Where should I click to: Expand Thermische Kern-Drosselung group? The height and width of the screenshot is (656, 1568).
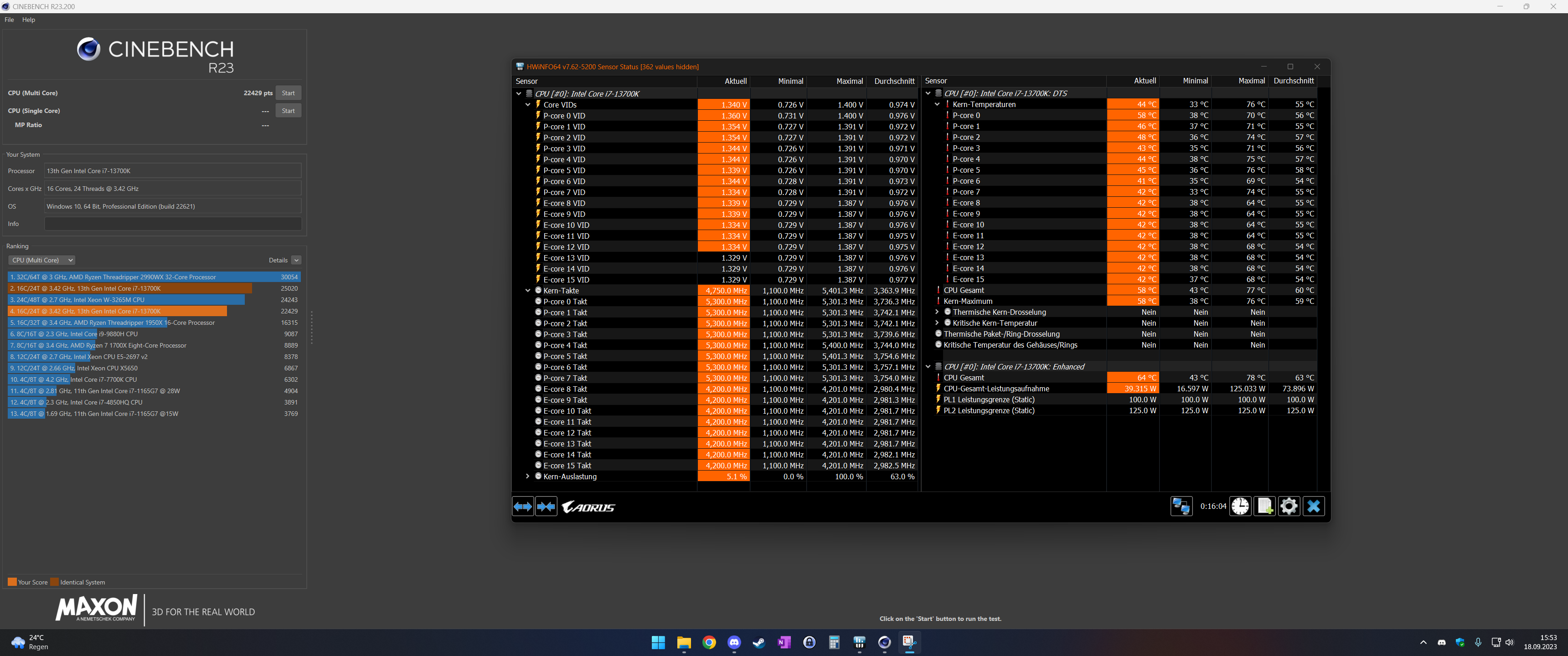pos(937,312)
